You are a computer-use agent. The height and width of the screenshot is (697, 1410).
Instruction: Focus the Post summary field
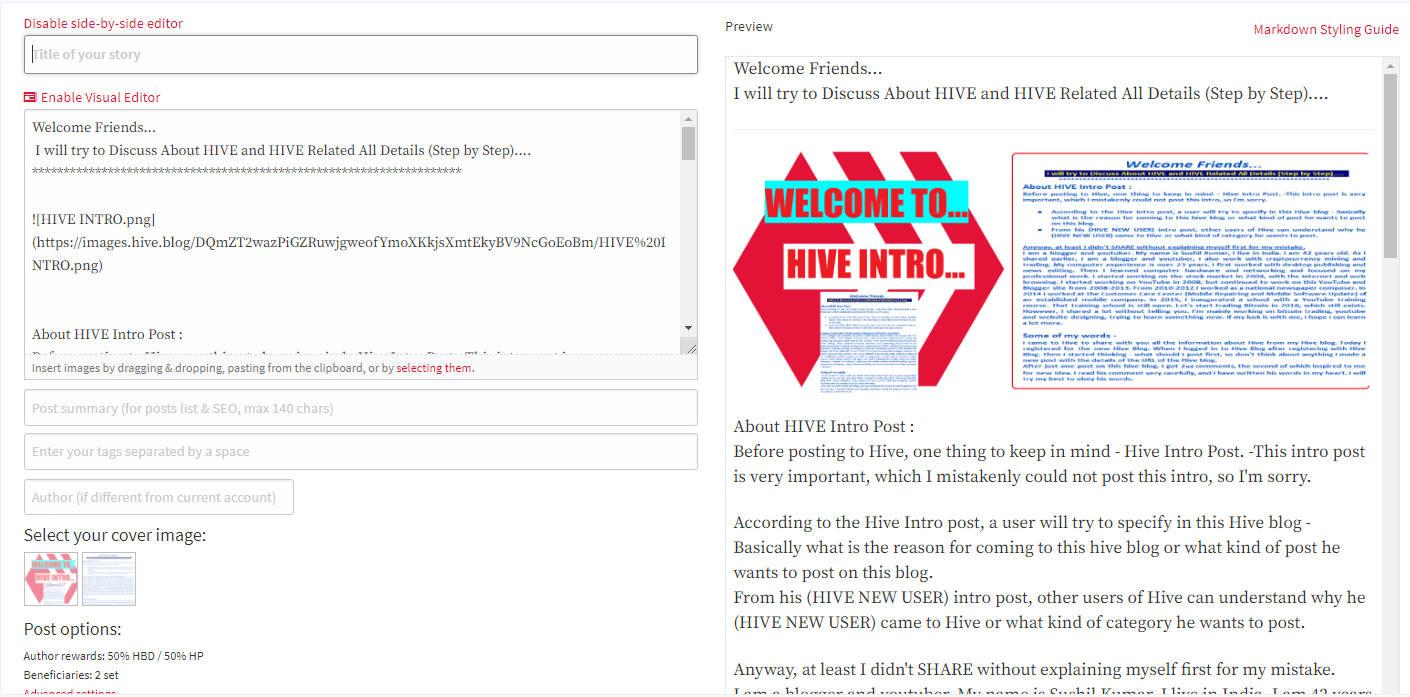click(x=361, y=408)
